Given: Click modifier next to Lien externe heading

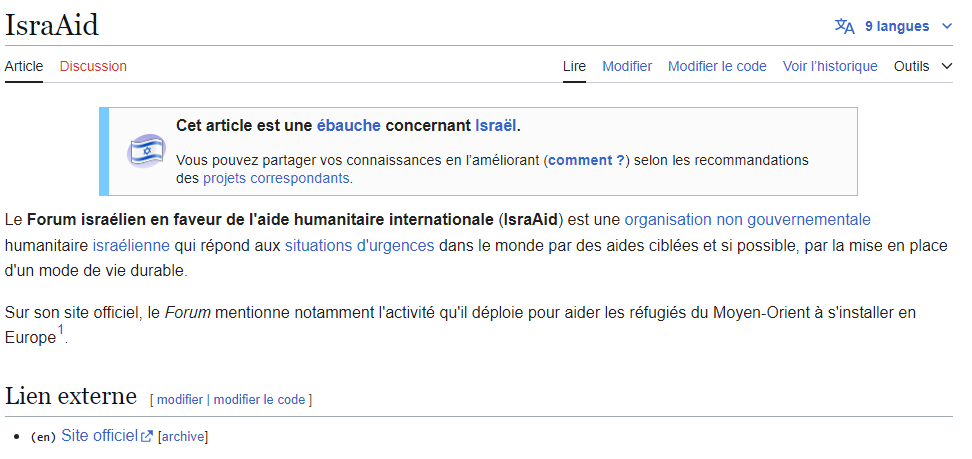Looking at the screenshot, I should [x=180, y=399].
